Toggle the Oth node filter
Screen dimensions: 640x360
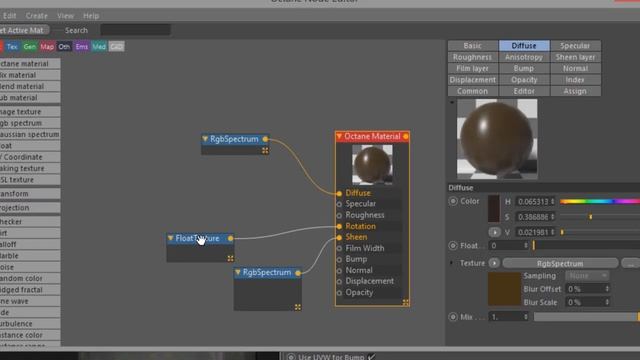[x=64, y=47]
